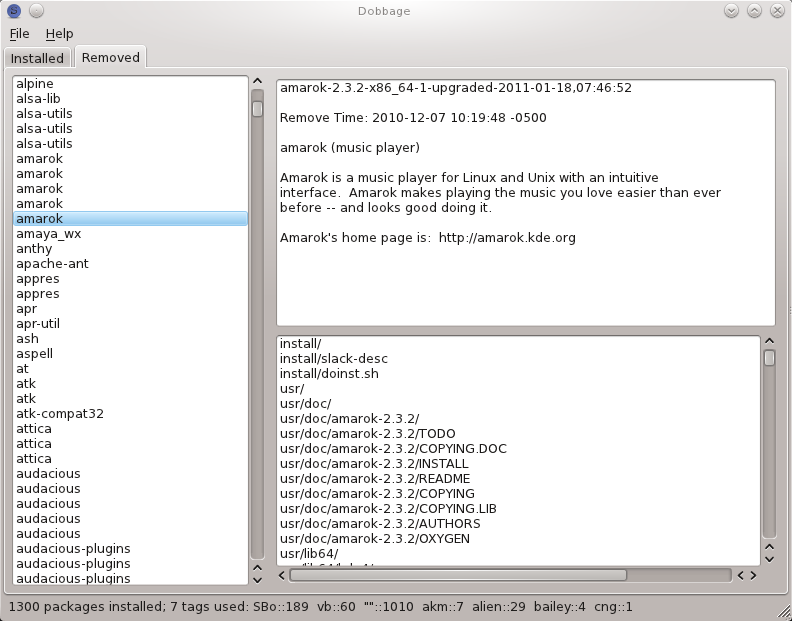Screen dimensions: 792x621
Task: Click the usr/doc/amarok-2.3.2/COPYING.LIB row
Action: (519, 508)
